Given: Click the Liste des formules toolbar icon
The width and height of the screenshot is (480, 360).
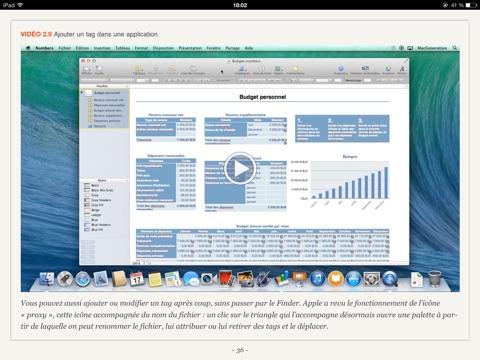Looking at the screenshot, I should 193,70.
